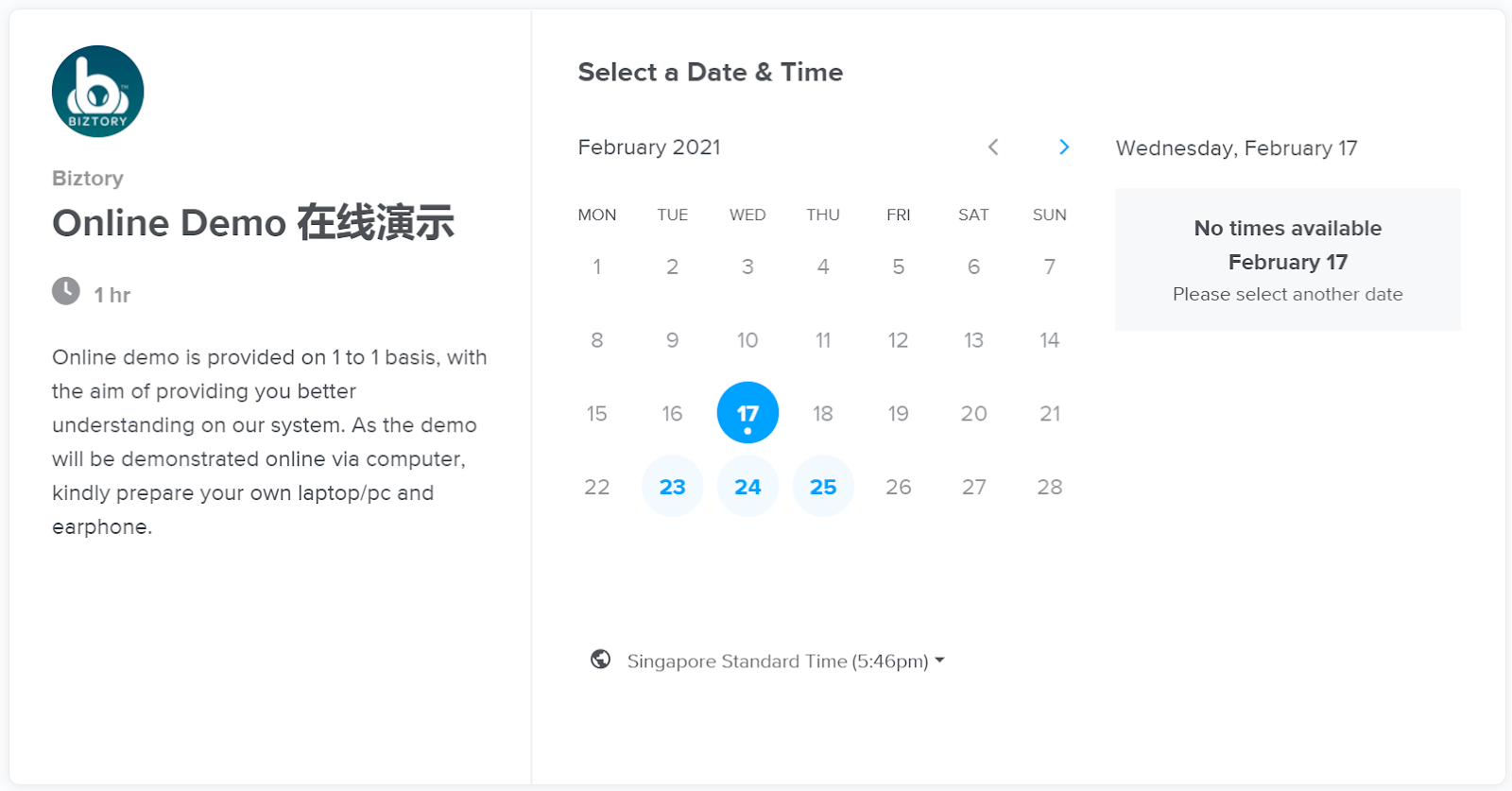Click the February 2021 month label
The width and height of the screenshot is (1512, 791).
point(649,147)
